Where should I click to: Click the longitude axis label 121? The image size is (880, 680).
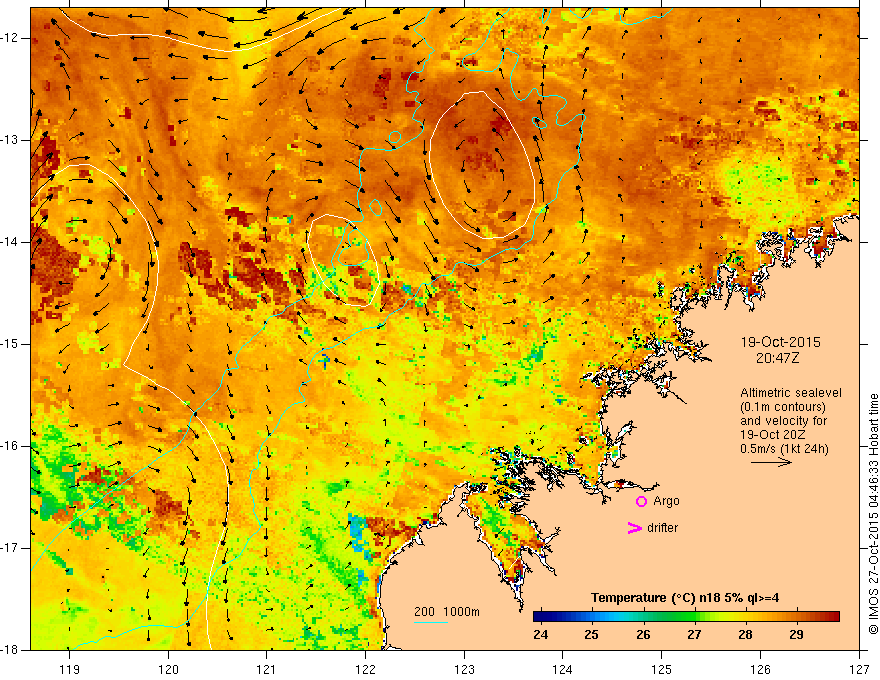pyautogui.click(x=267, y=669)
